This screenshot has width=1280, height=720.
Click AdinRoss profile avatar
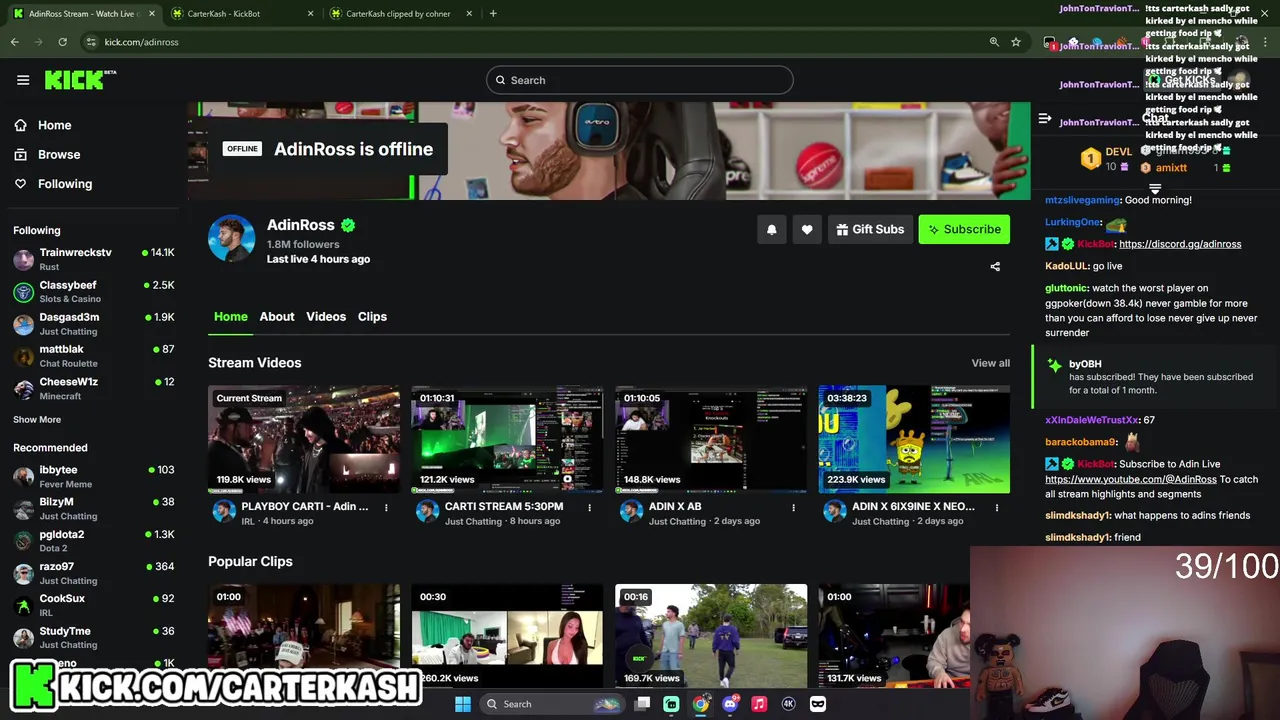(x=231, y=238)
